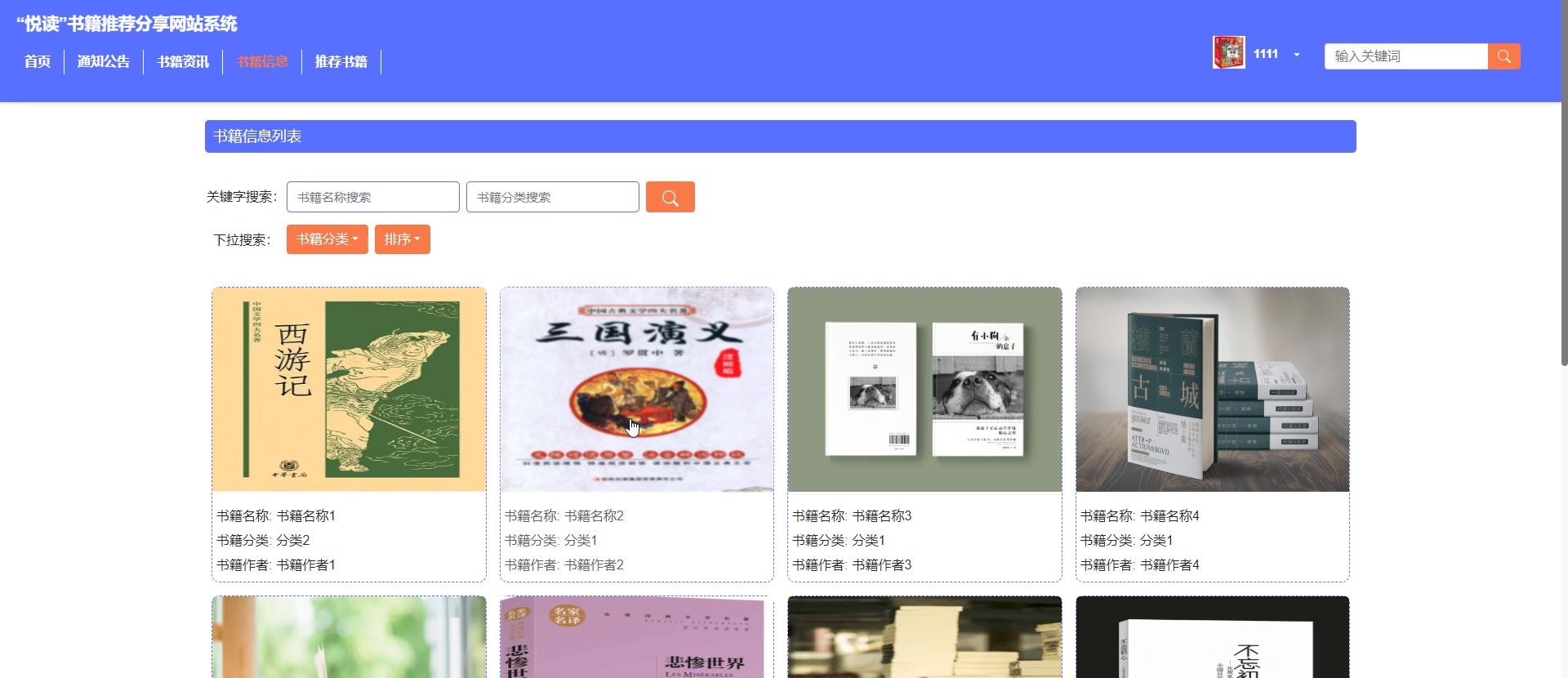
Task: Click the orange header search icon button
Action: click(x=1503, y=56)
